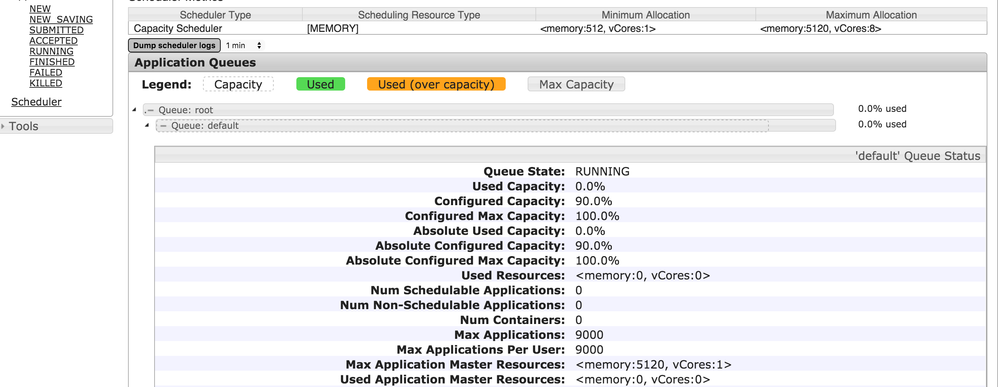998x387 pixels.
Task: Expand the Tools sidebar section
Action: pyautogui.click(x=56, y=126)
